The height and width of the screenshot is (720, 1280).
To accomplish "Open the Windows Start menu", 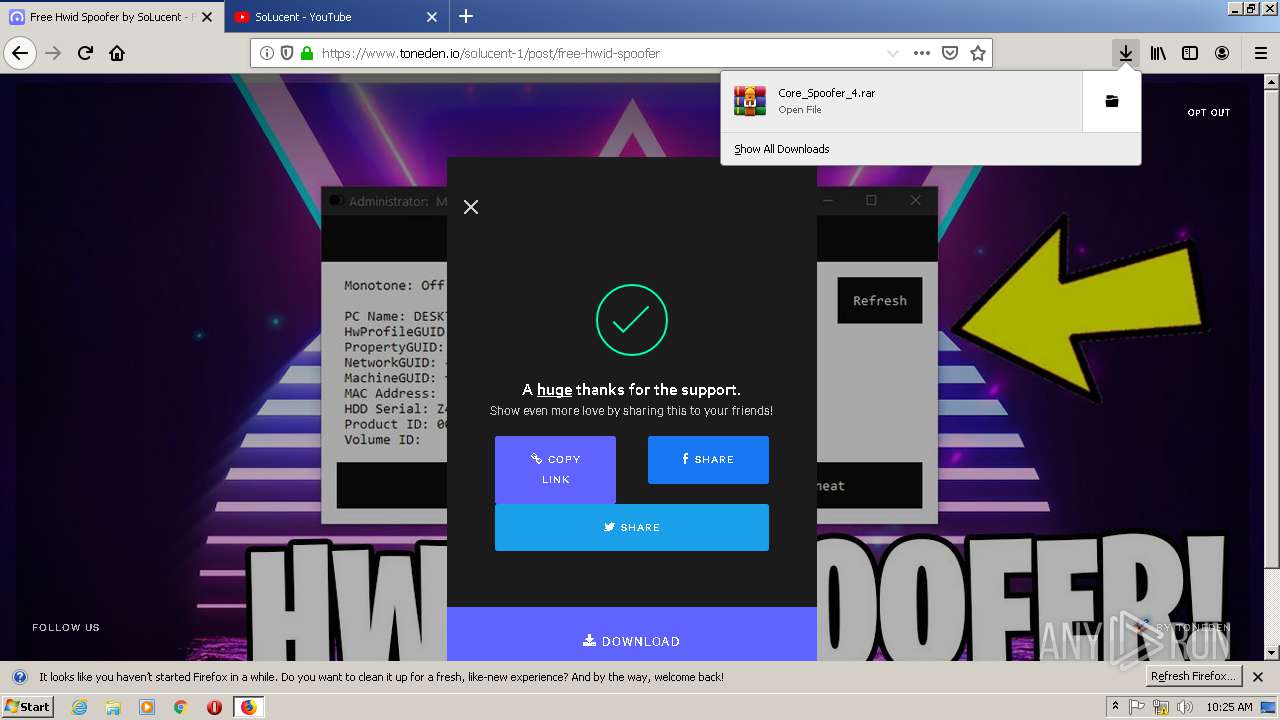I will click(x=28, y=707).
